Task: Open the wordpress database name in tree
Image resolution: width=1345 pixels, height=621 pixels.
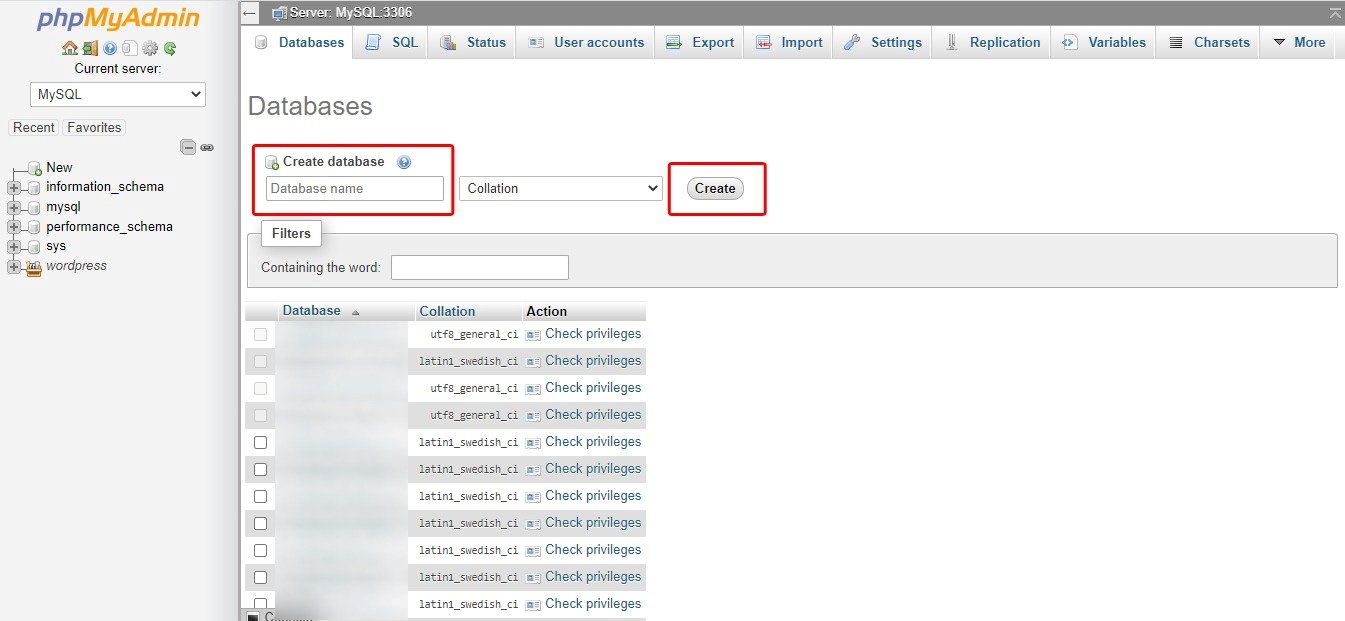Action: [x=76, y=266]
